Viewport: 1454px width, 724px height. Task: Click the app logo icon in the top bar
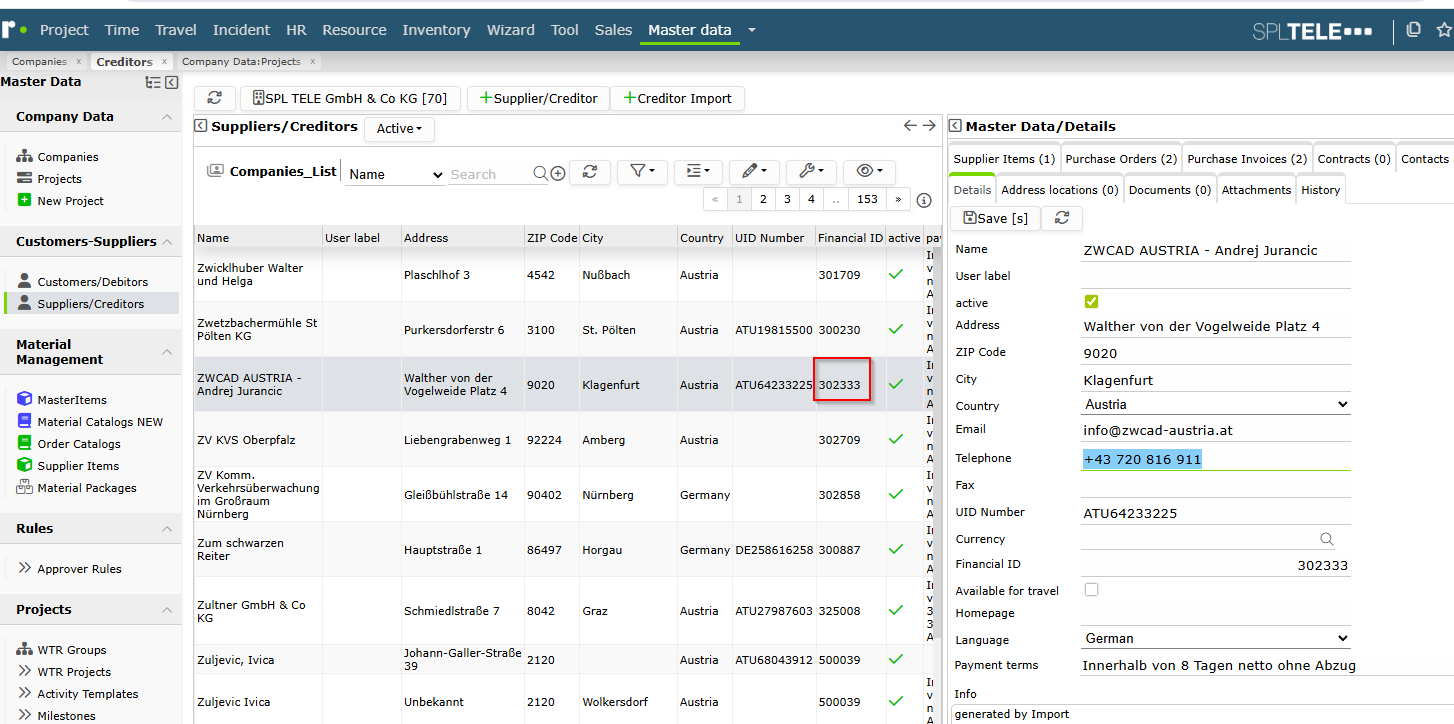coord(14,29)
